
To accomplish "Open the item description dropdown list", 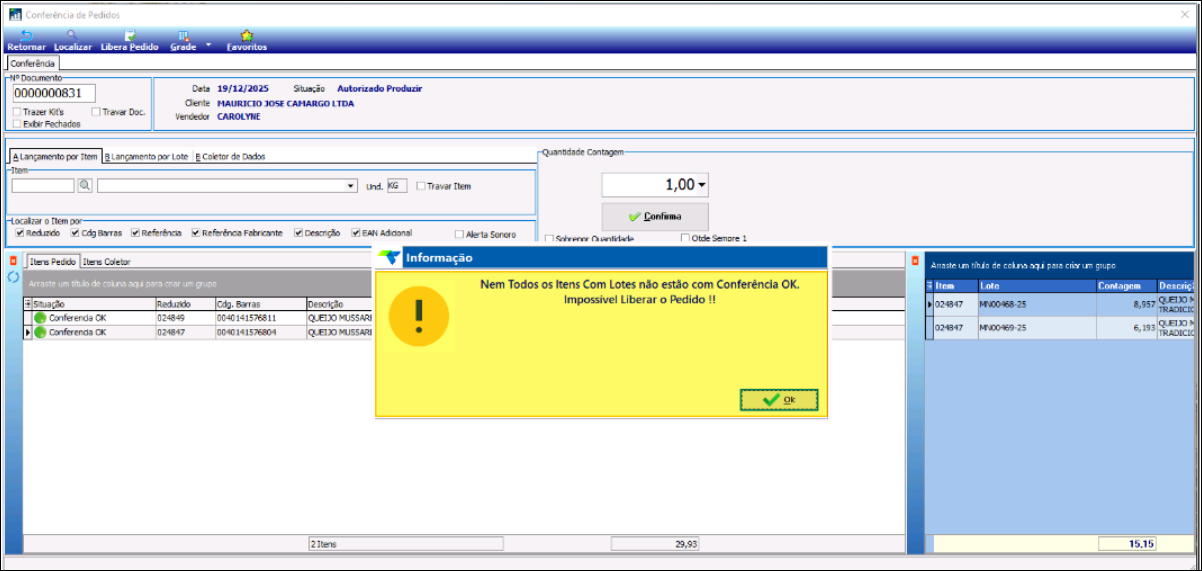I will tap(351, 186).
